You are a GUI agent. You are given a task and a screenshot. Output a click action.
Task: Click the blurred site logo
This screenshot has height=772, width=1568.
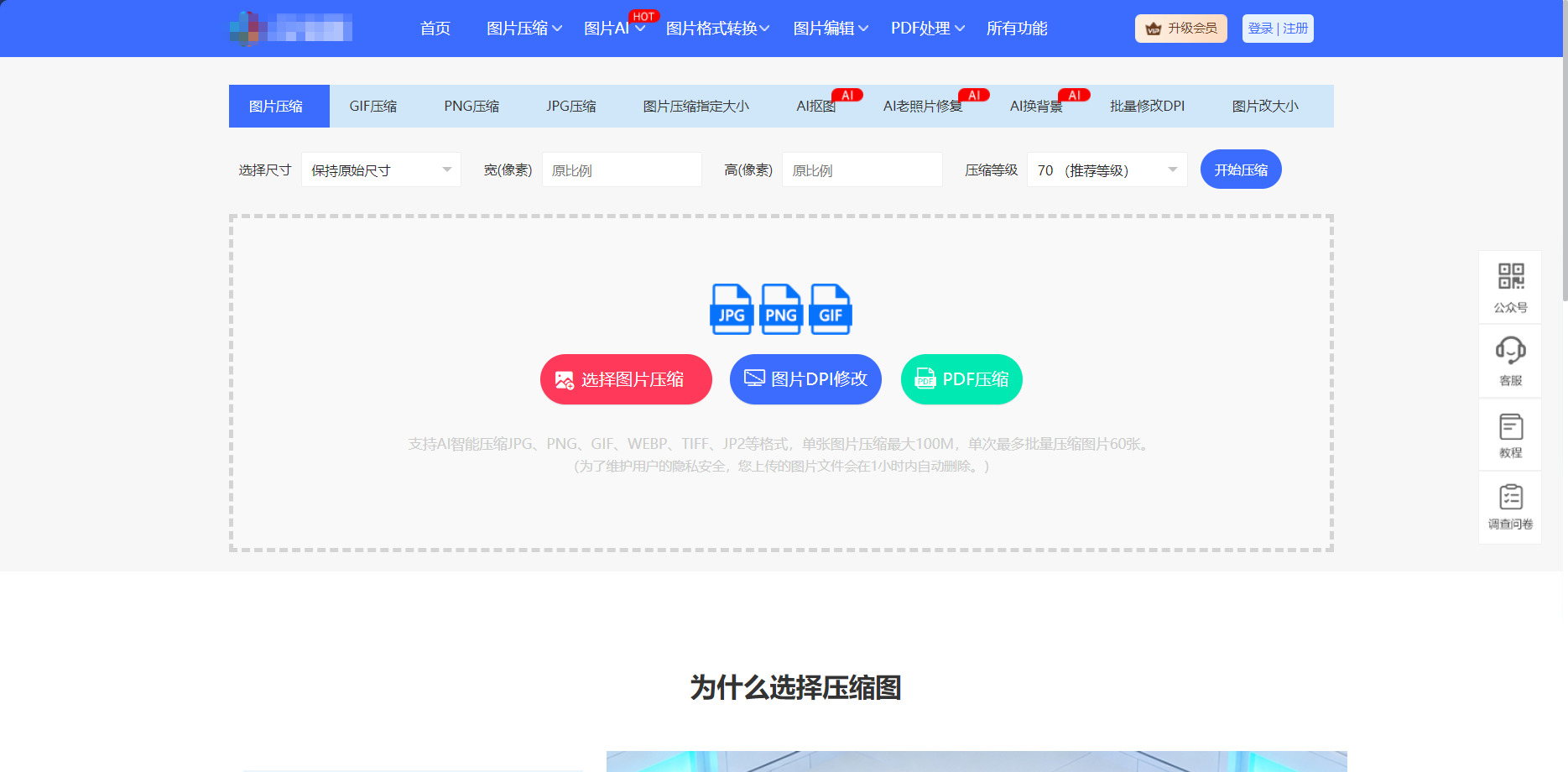[290, 29]
